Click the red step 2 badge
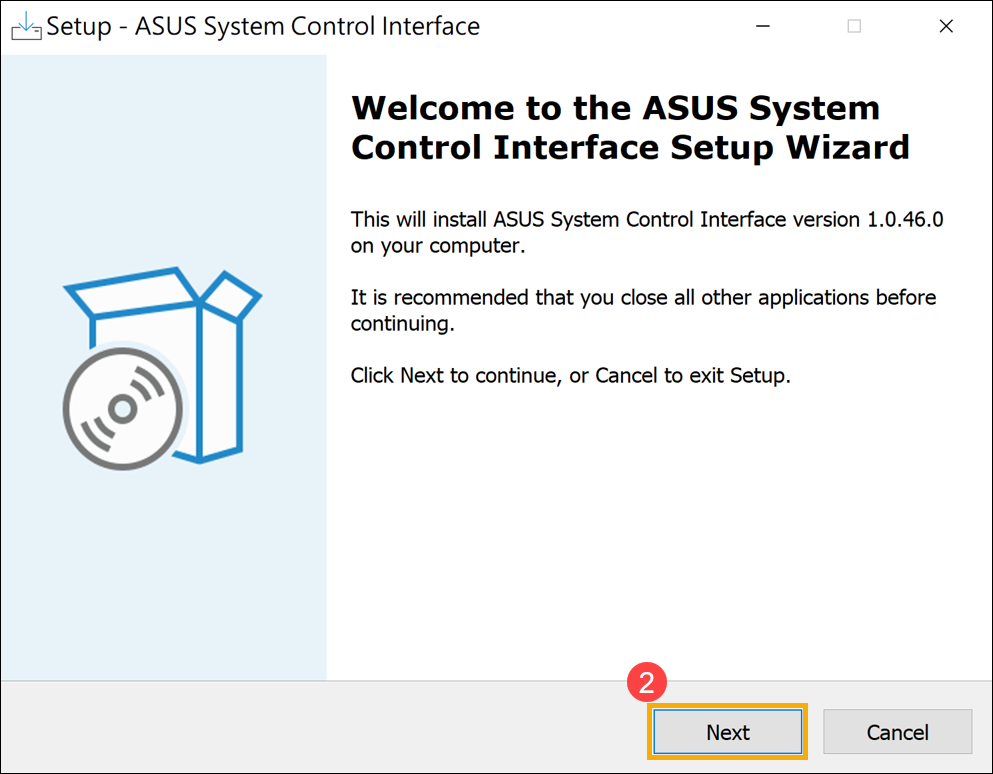 pyautogui.click(x=646, y=684)
